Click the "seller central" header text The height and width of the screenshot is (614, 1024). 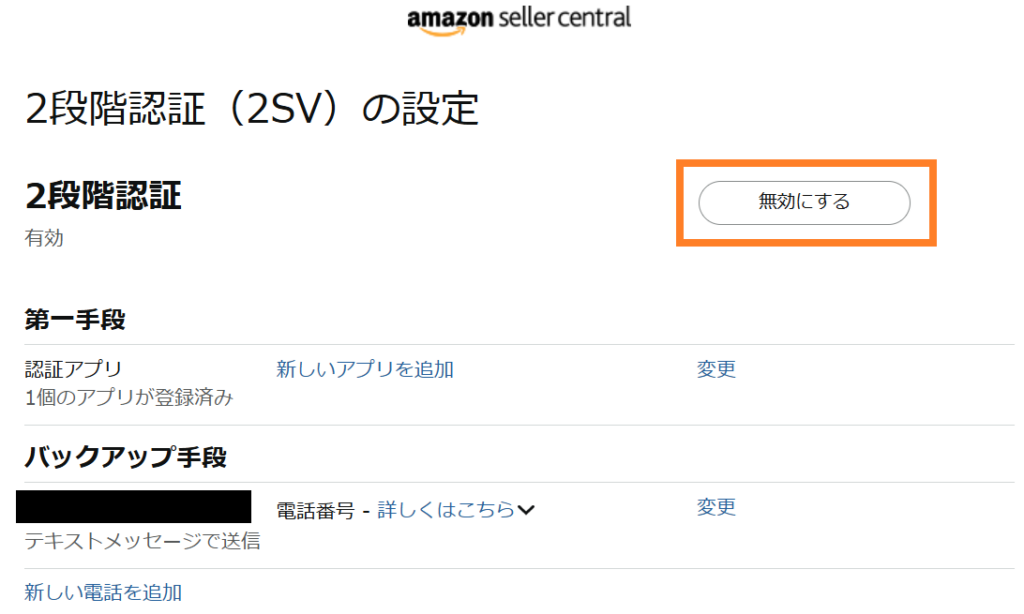point(564,18)
